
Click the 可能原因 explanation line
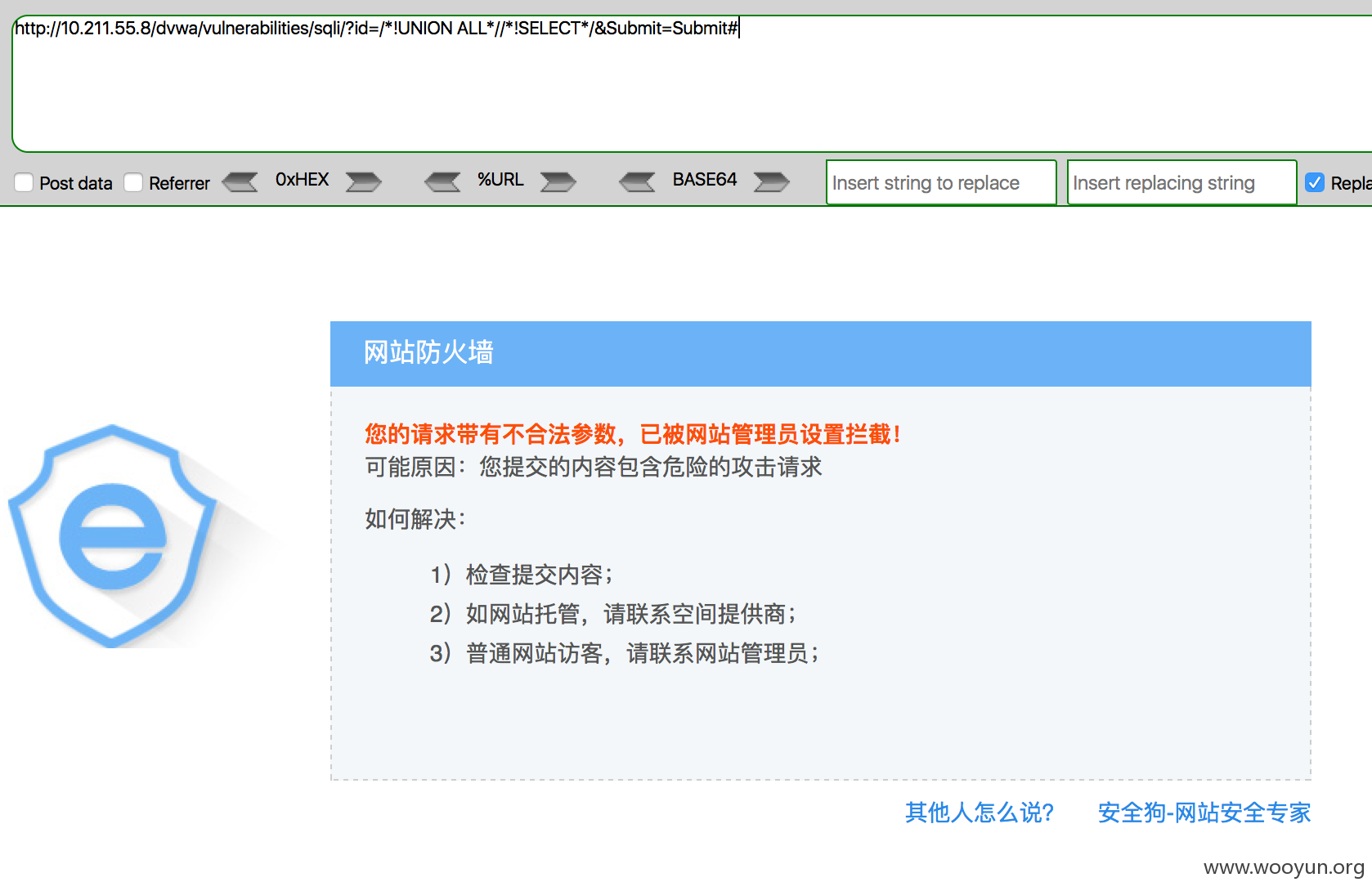click(594, 467)
